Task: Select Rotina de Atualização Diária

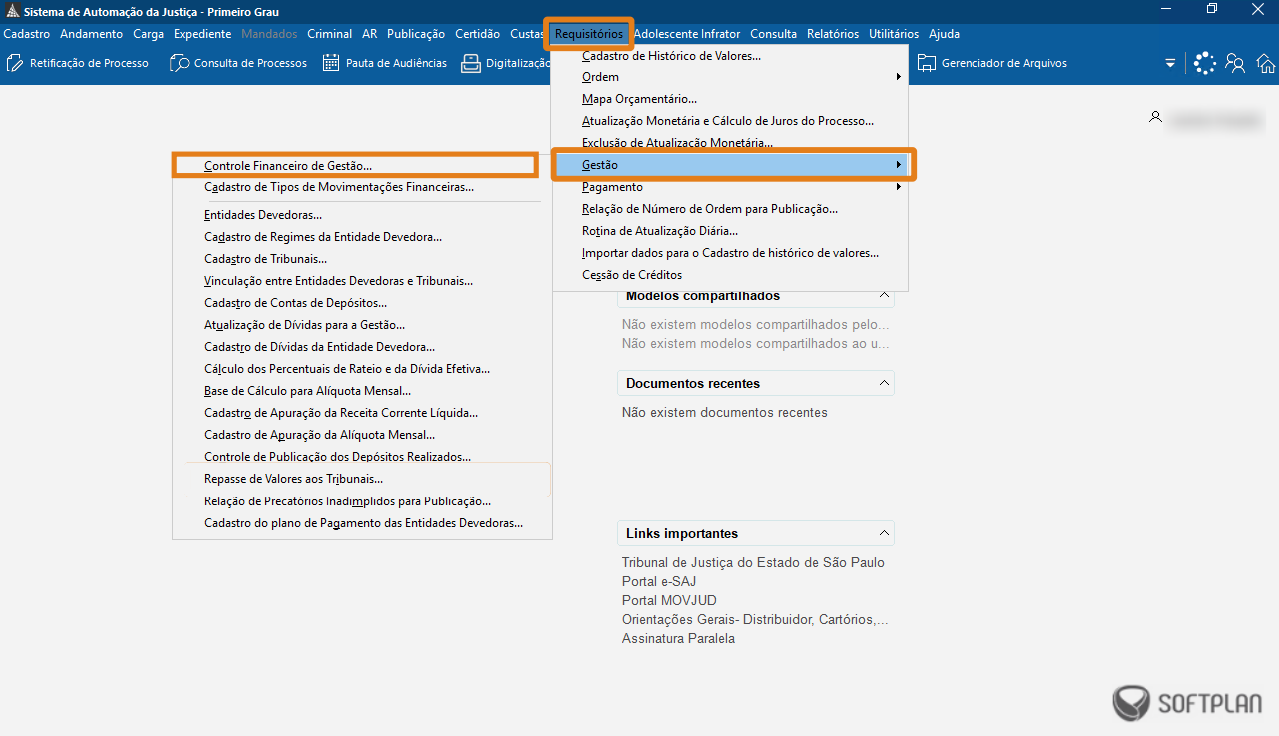Action: tap(730, 231)
